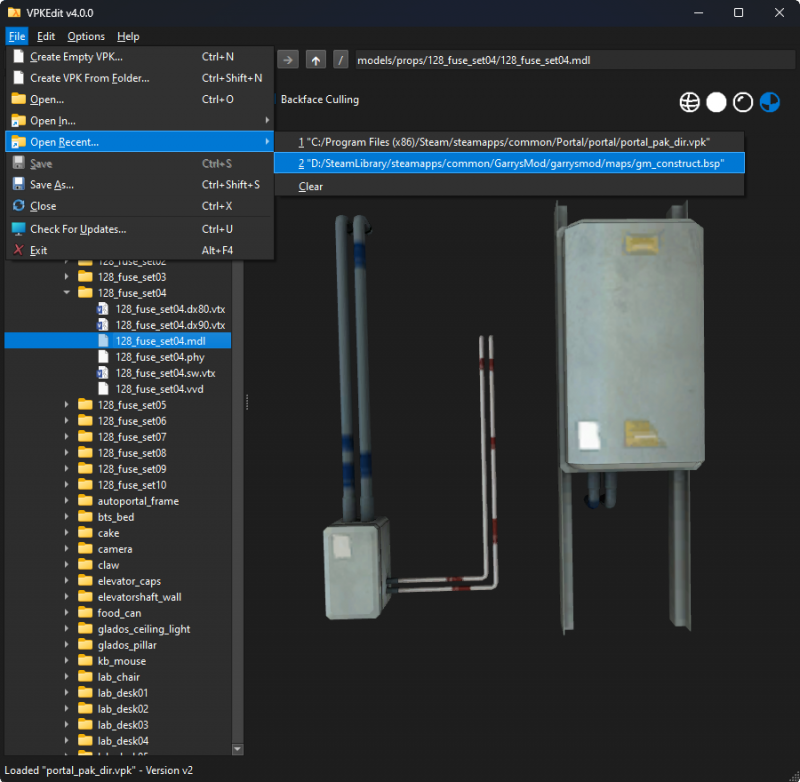Click the forward navigation arrow icon
Image resolution: width=800 pixels, height=782 pixels.
point(288,59)
